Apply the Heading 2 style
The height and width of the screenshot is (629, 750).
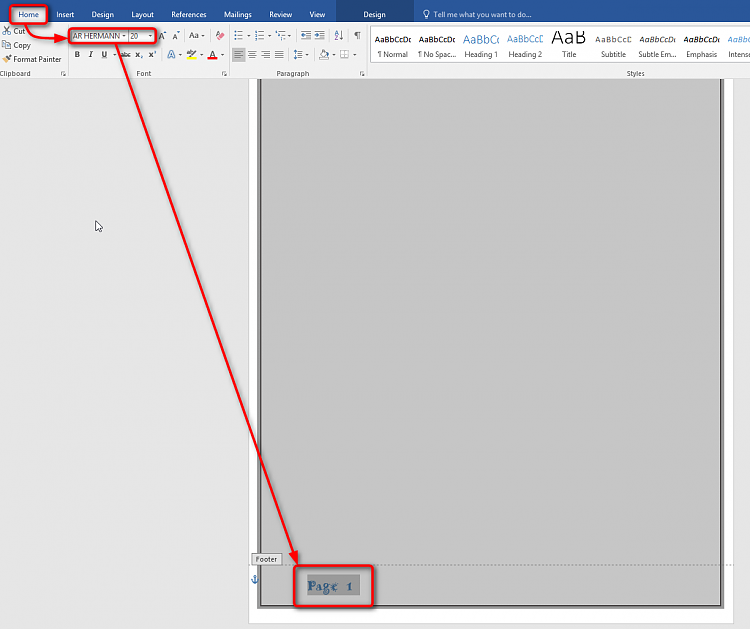point(525,46)
